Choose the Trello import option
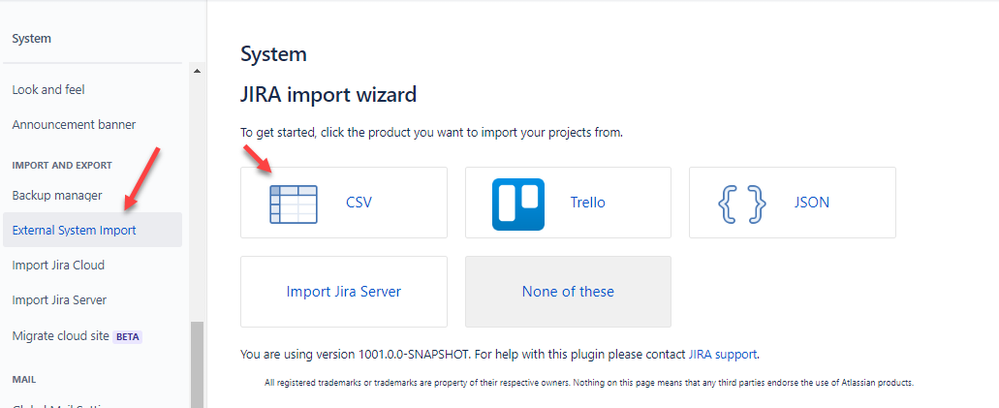 (x=568, y=203)
